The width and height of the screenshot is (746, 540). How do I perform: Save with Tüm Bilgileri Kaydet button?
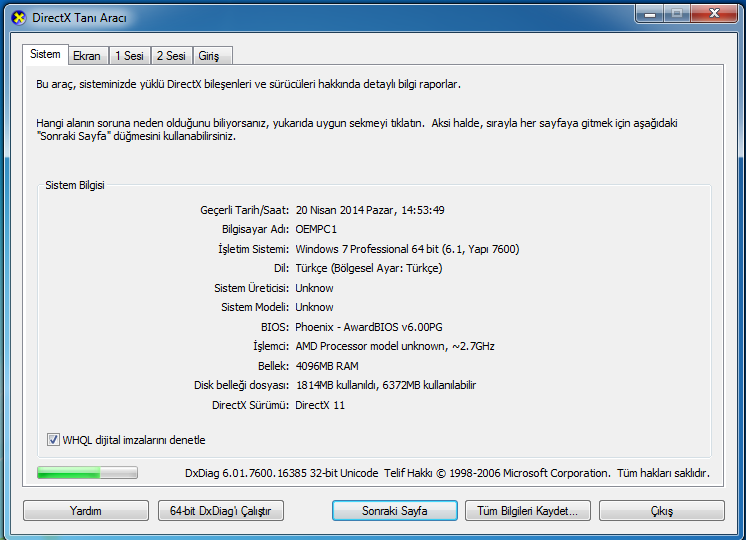pyautogui.click(x=528, y=511)
